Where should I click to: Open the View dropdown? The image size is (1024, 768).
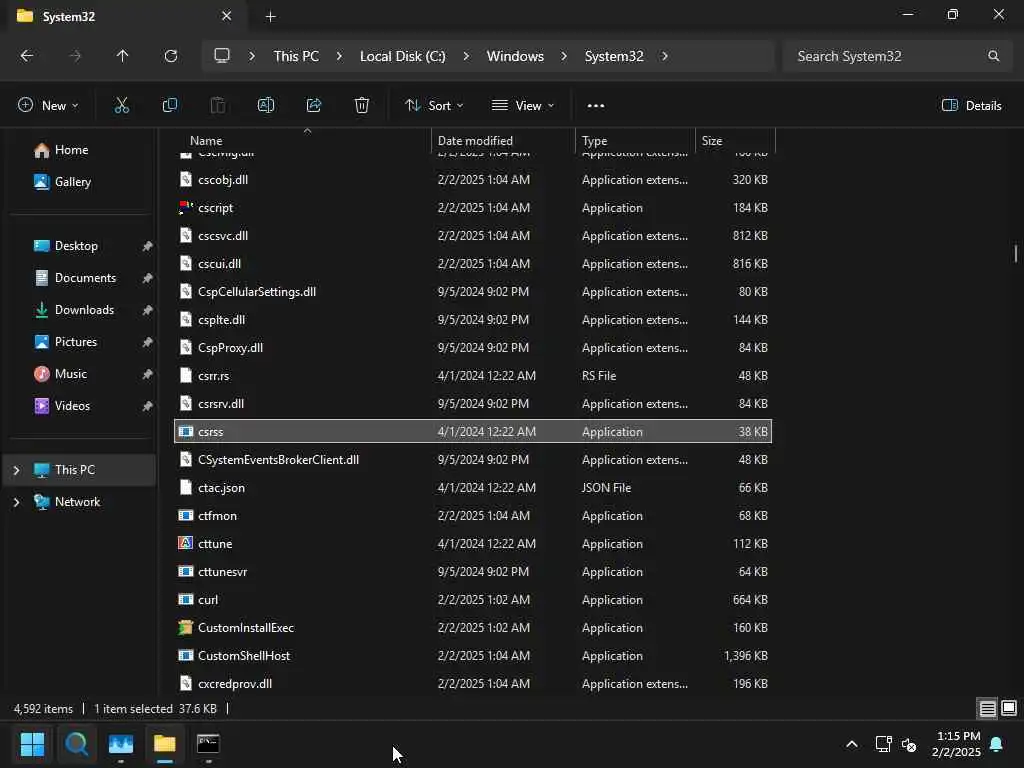click(x=523, y=105)
